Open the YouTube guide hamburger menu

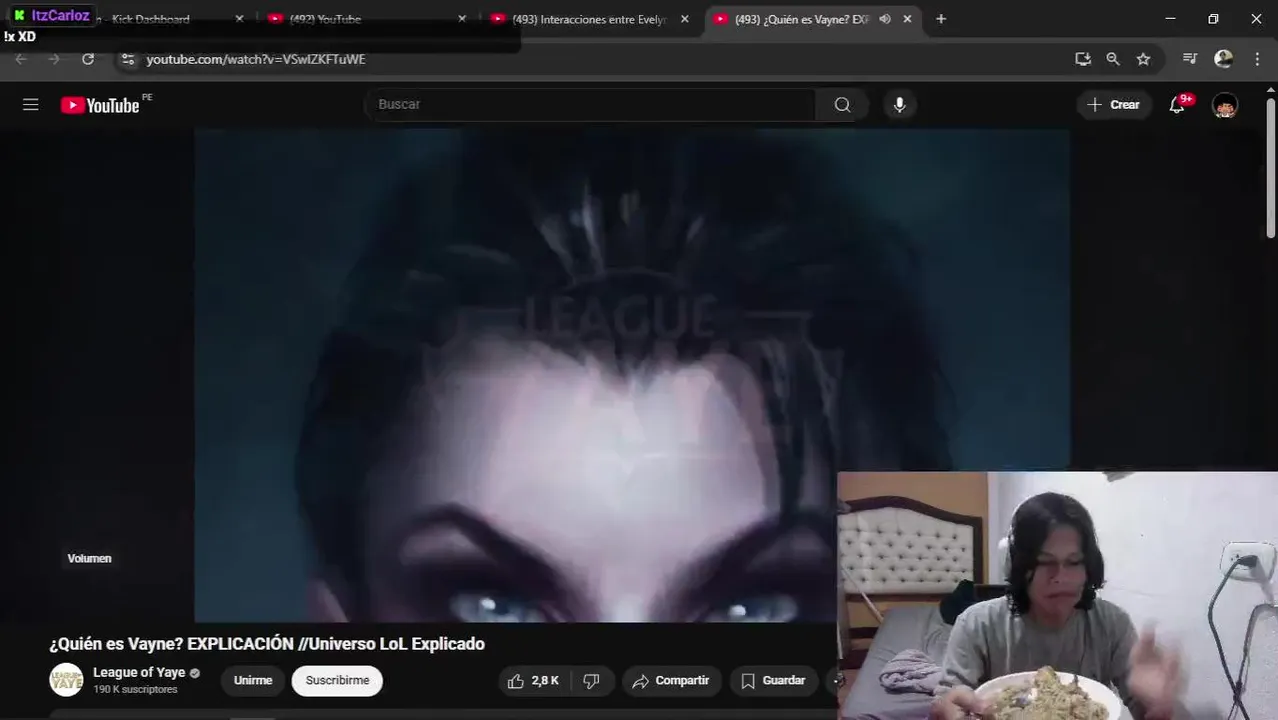coord(31,104)
